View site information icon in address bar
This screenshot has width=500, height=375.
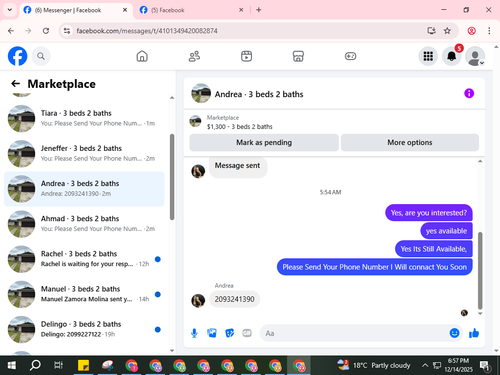[x=67, y=31]
